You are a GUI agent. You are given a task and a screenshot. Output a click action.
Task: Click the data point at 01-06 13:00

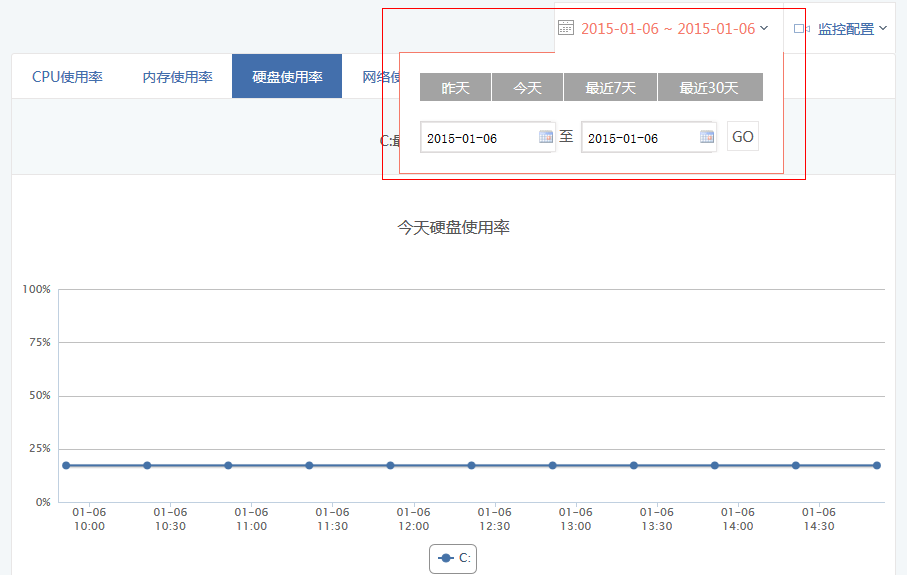click(553, 466)
